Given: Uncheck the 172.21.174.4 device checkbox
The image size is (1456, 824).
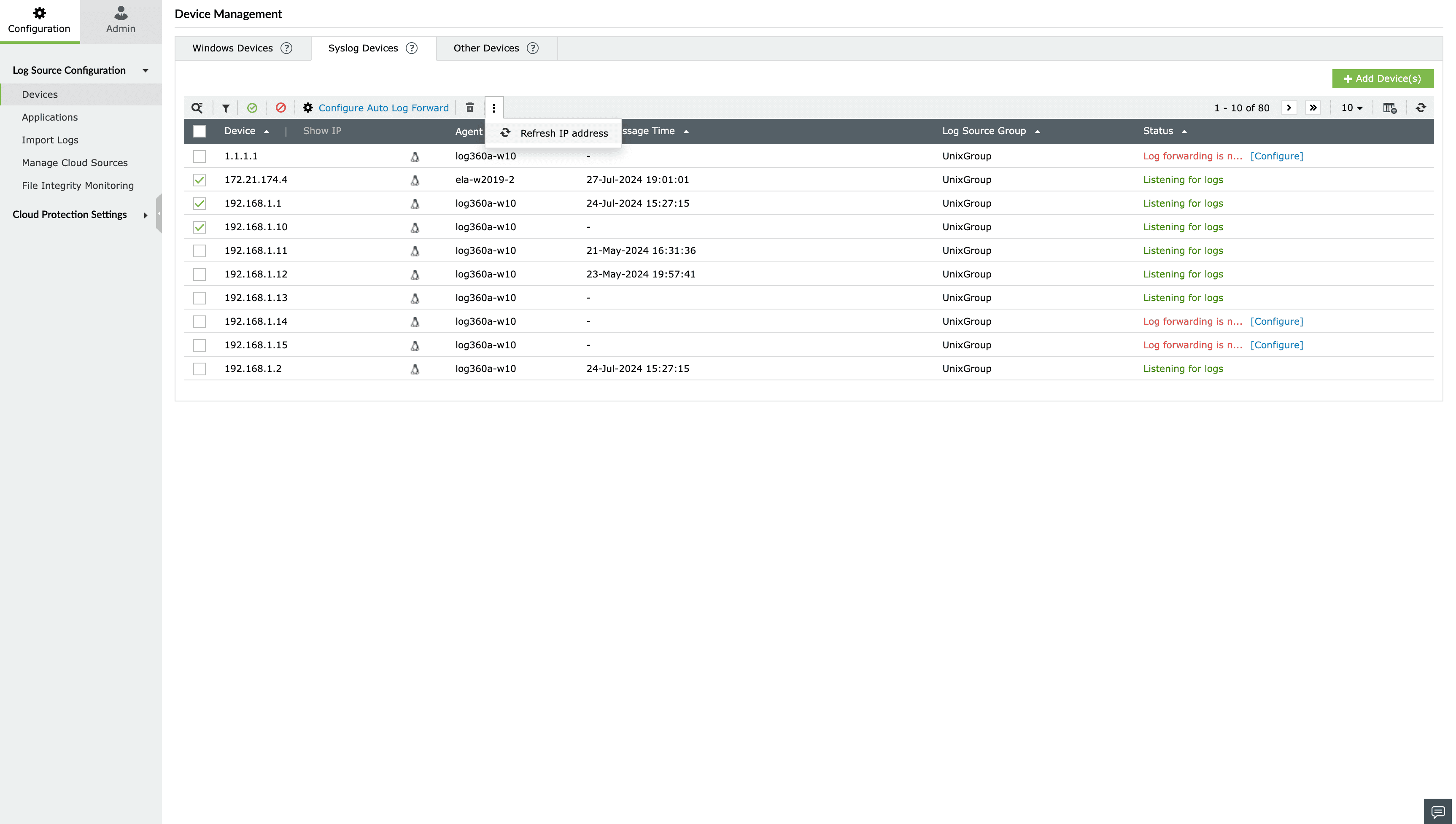Looking at the screenshot, I should (199, 180).
